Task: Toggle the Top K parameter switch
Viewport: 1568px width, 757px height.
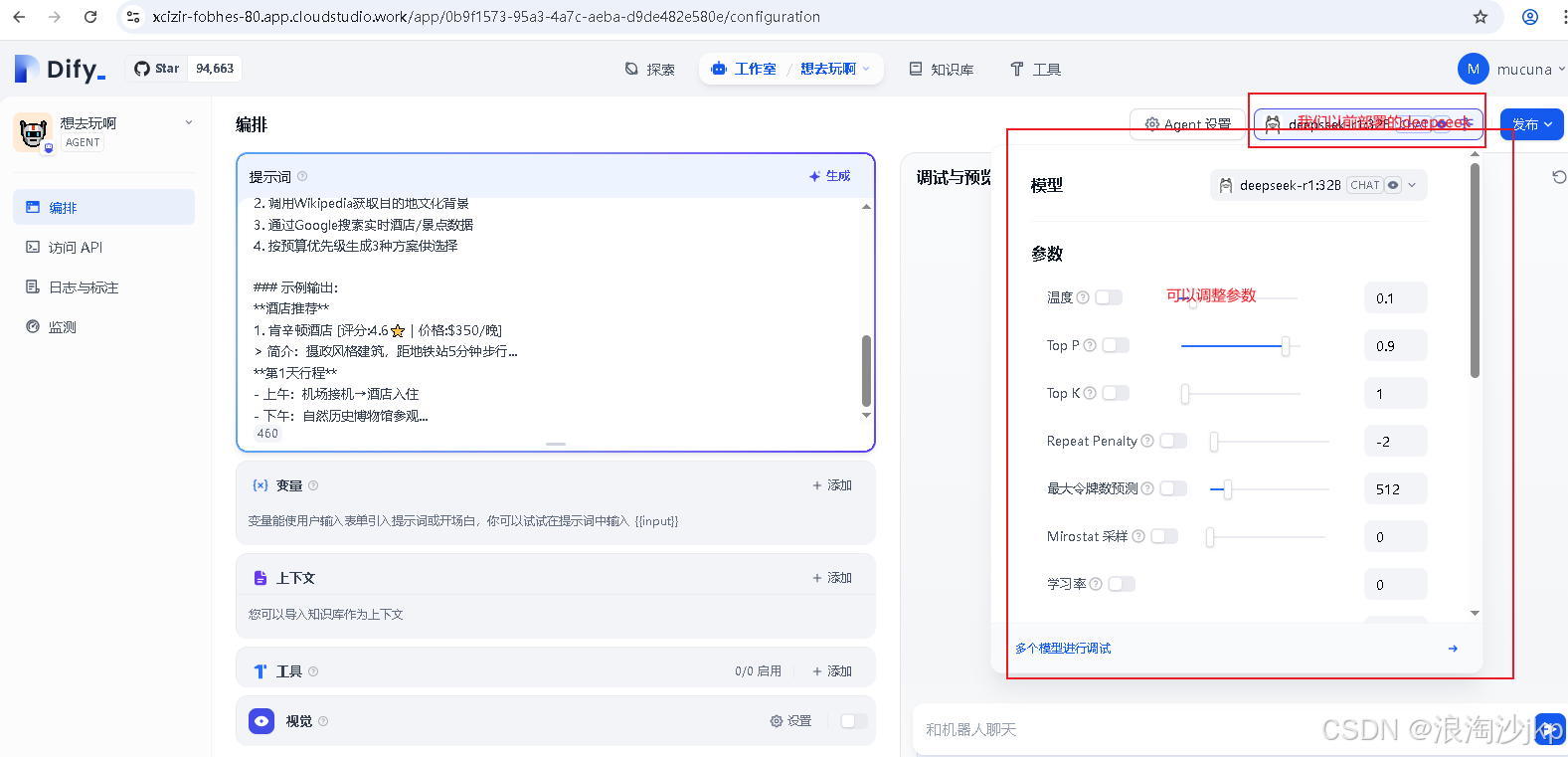Action: pyautogui.click(x=1116, y=393)
